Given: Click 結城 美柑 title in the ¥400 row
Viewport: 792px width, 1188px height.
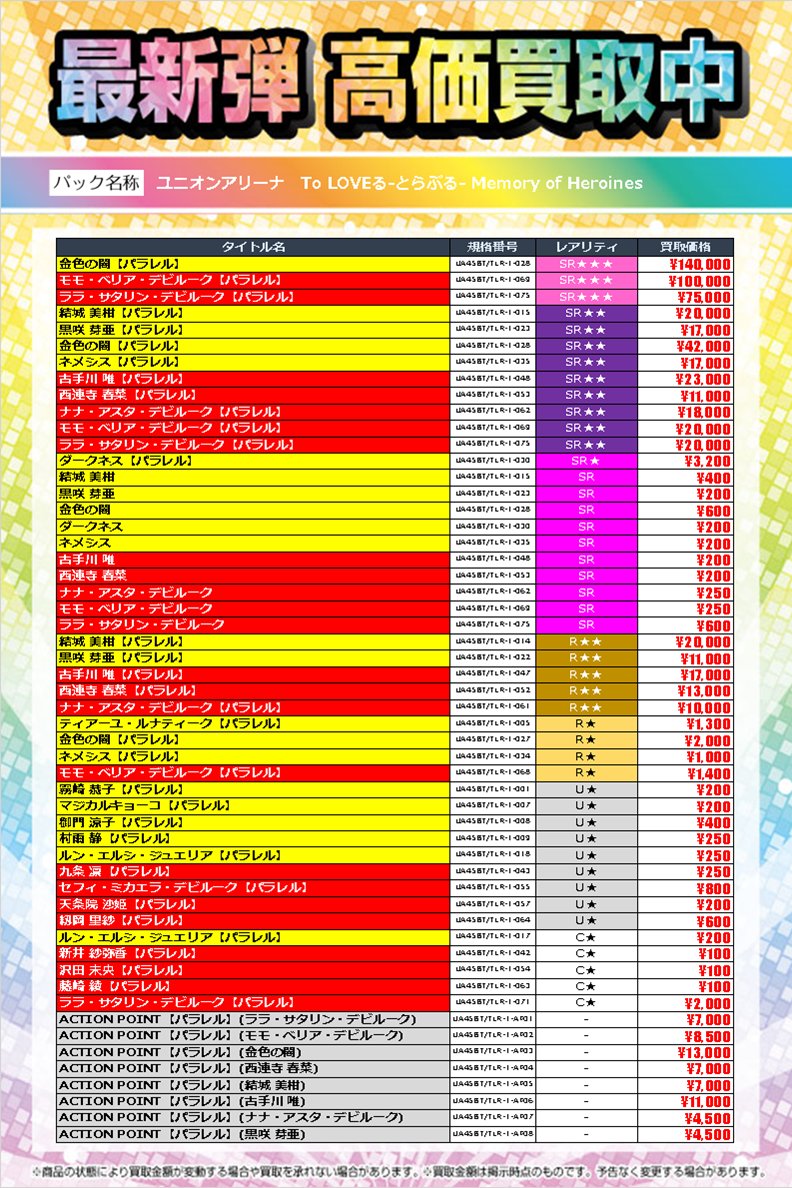Looking at the screenshot, I should tap(253, 477).
